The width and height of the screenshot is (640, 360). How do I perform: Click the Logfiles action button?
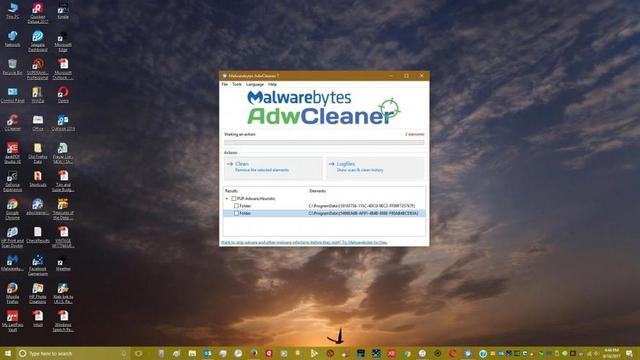click(x=375, y=168)
